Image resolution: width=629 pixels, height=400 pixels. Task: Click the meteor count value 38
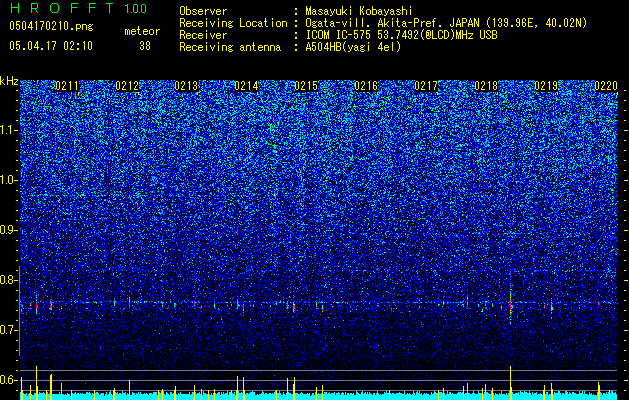pos(145,46)
